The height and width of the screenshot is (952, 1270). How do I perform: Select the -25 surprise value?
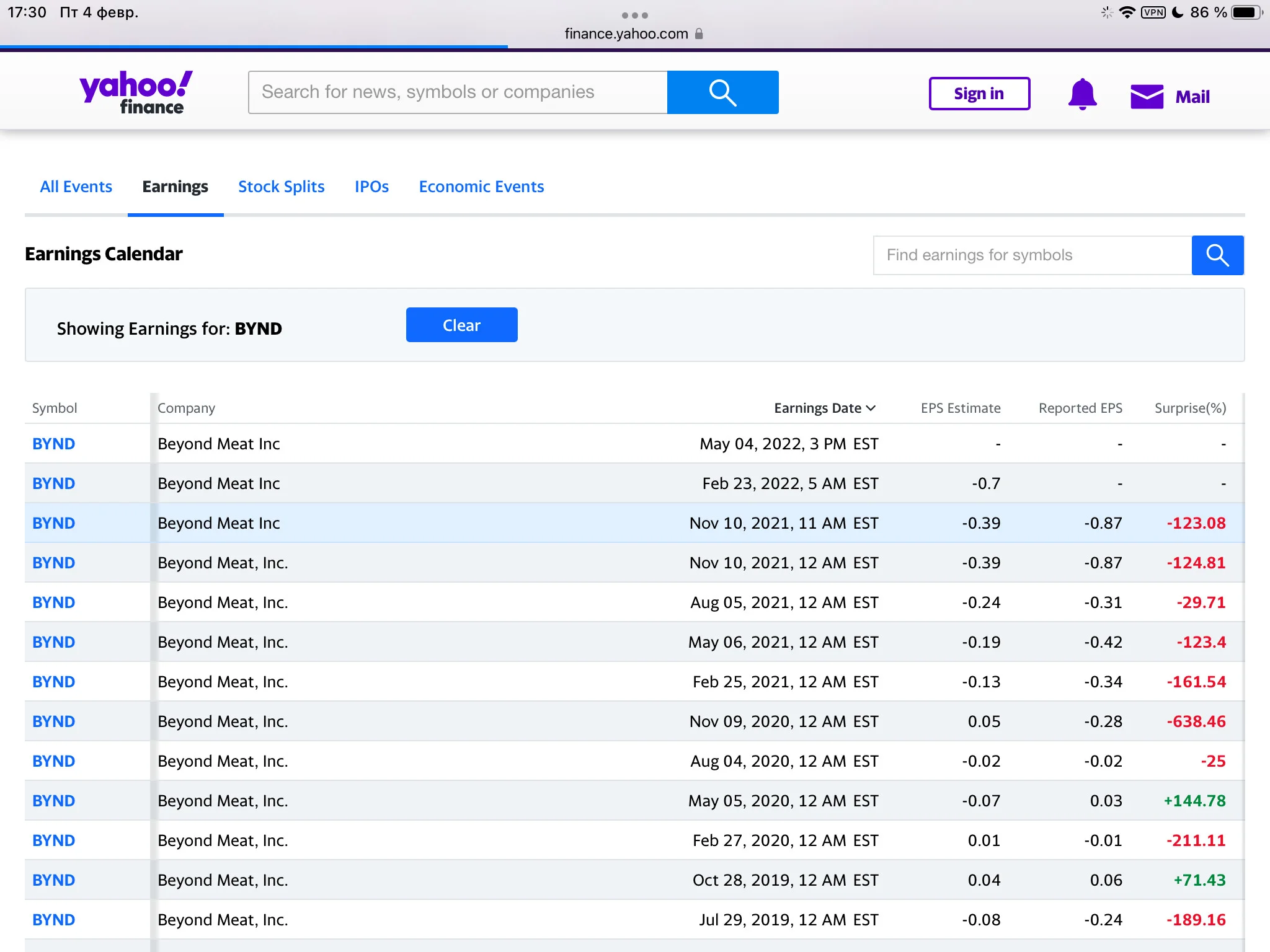(x=1213, y=761)
